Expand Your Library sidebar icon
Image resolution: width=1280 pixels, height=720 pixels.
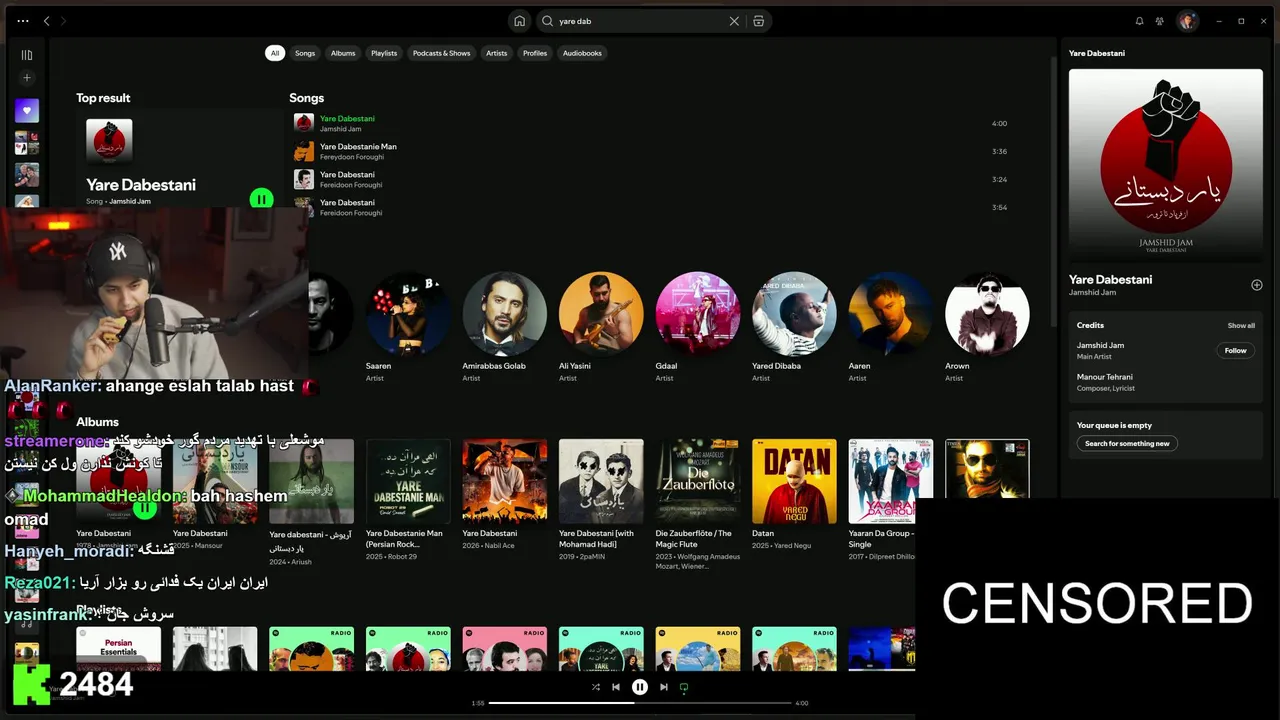pyautogui.click(x=27, y=55)
